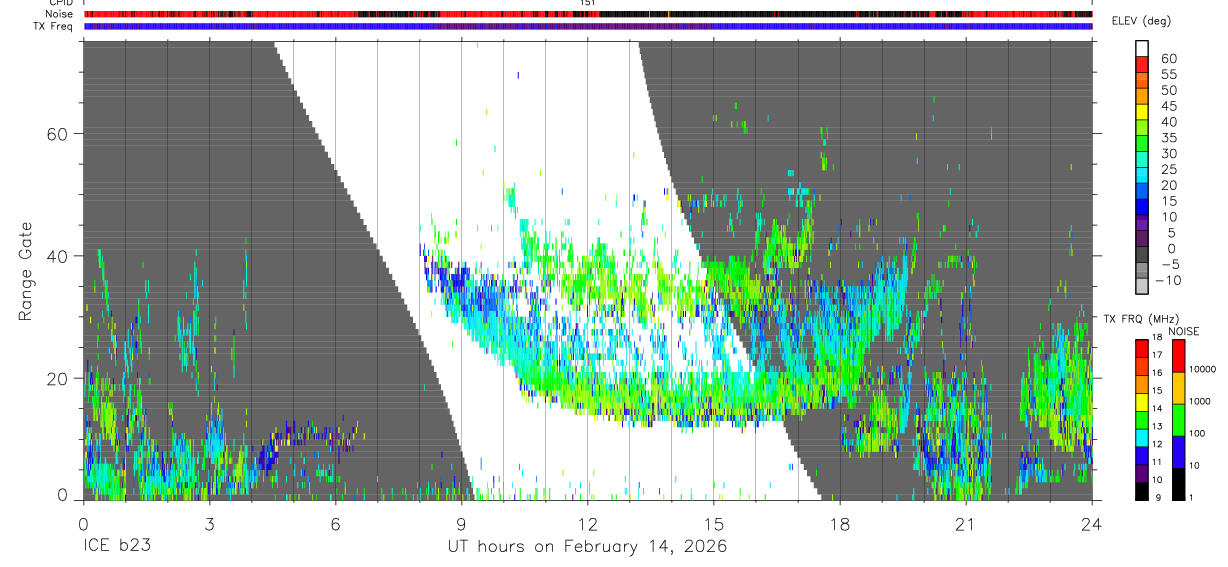
Task: Click the '10000' label on NOISE colorbar
Action: (1203, 369)
